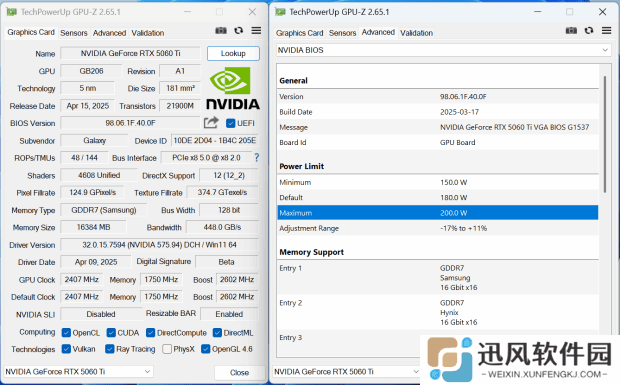620x385 pixels.
Task: Select the Default 180.0 W row
Action: tap(438, 197)
